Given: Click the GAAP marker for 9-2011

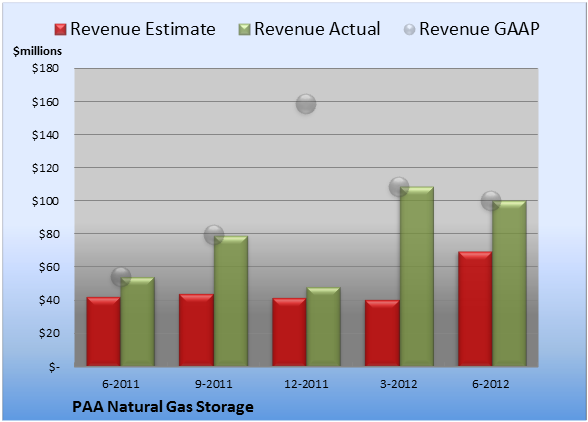Looking at the screenshot, I should (x=214, y=235).
